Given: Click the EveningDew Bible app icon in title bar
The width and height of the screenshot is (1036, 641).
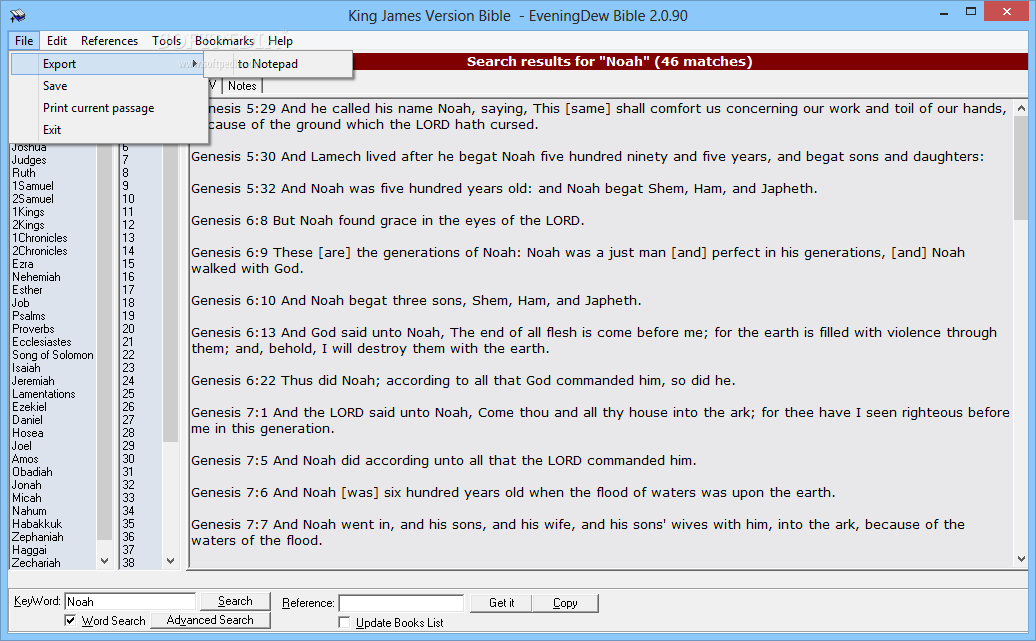Looking at the screenshot, I should [17, 15].
